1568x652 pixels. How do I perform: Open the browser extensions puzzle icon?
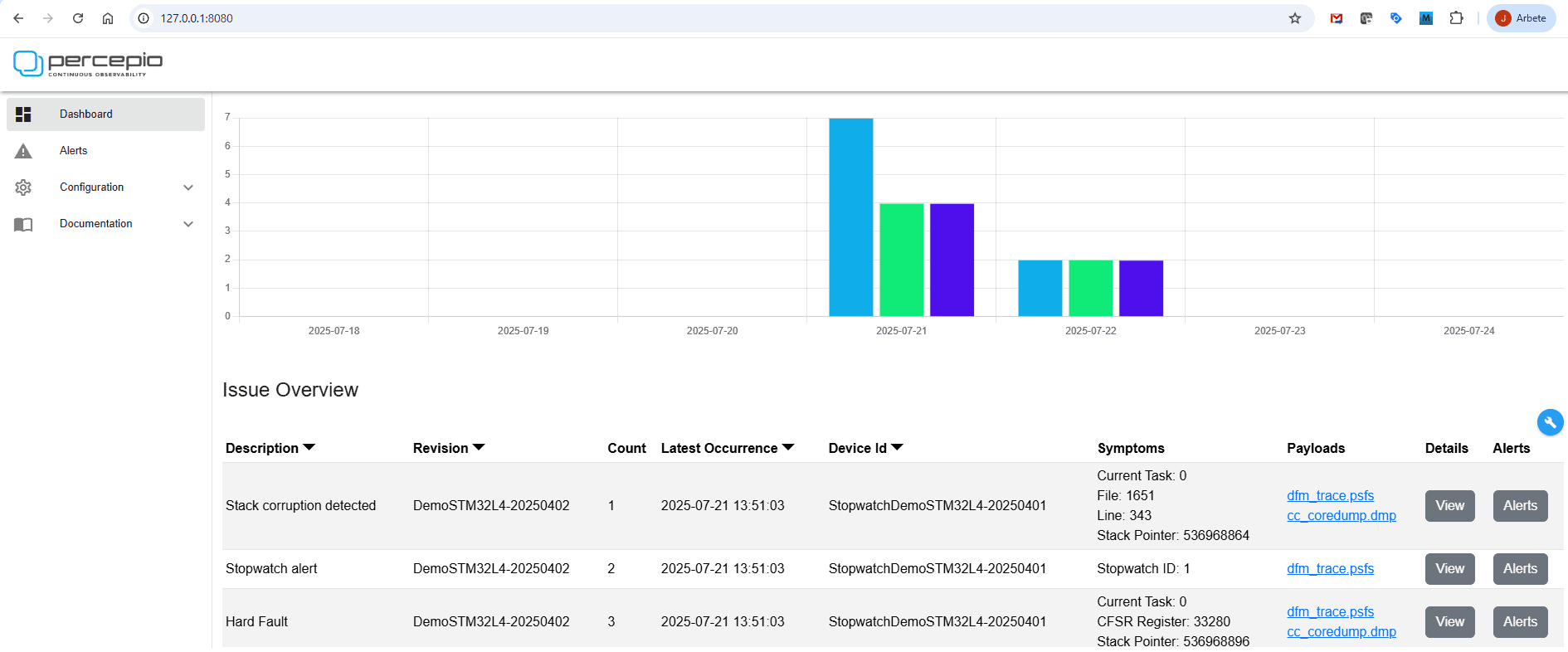[1456, 18]
